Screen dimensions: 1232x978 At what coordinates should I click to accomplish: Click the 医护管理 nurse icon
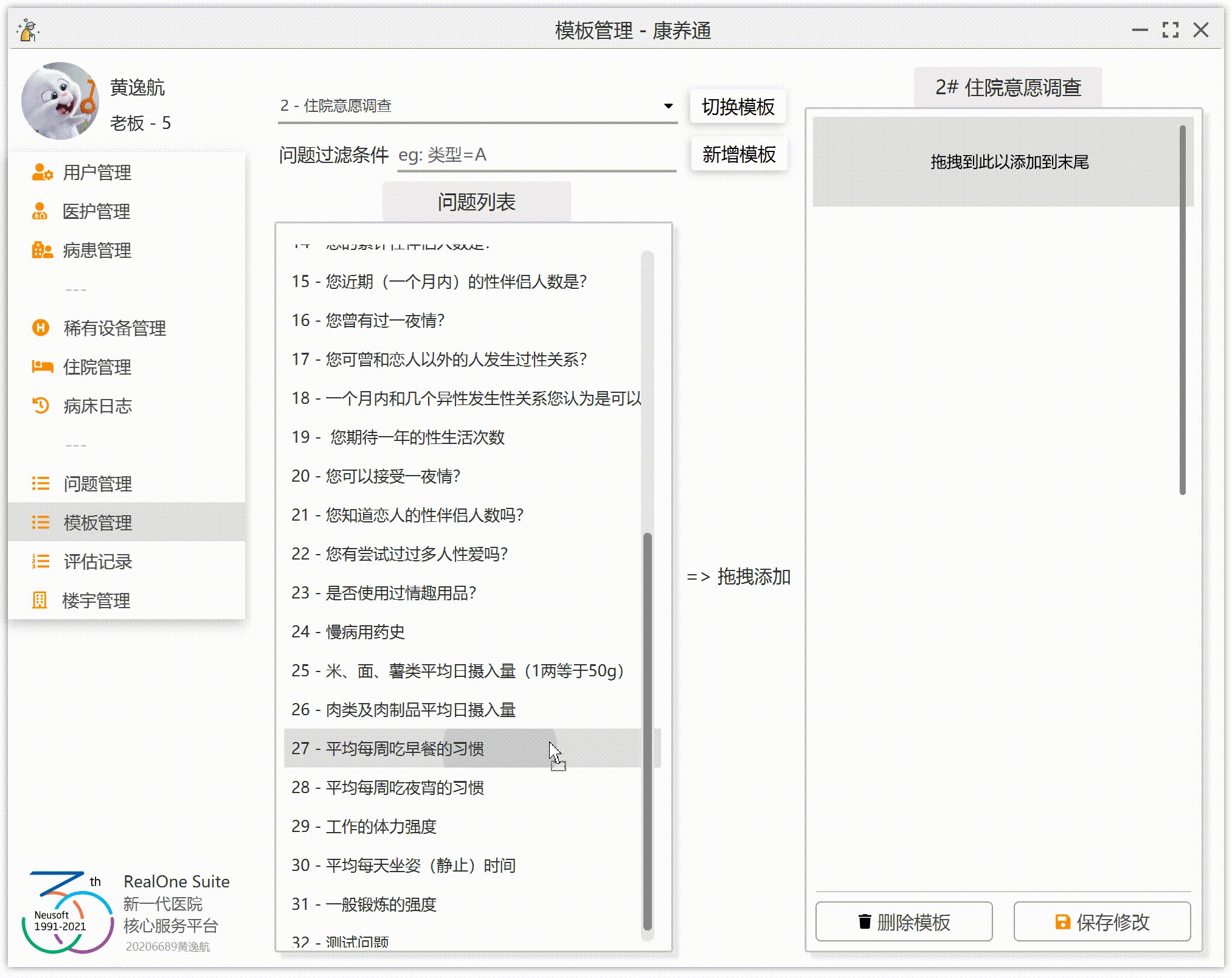[x=40, y=212]
